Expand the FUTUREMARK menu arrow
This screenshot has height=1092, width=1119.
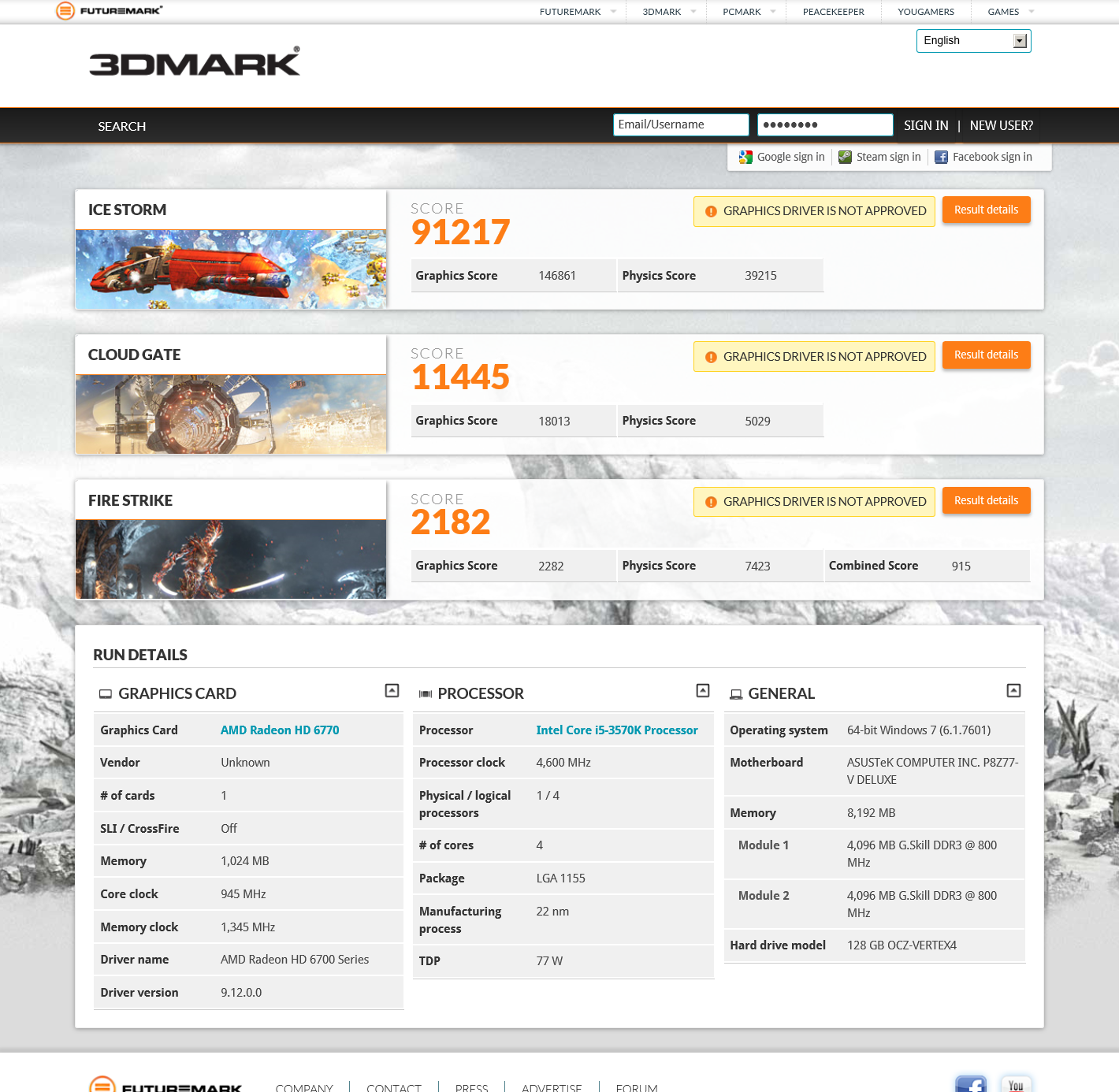(x=613, y=12)
